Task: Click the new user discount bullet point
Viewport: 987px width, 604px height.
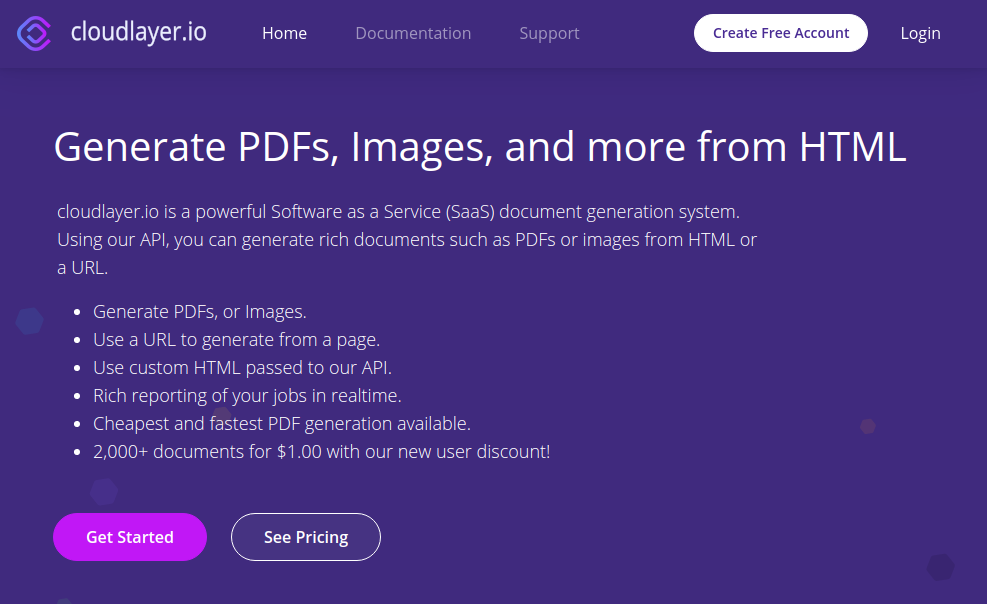Action: tap(322, 451)
